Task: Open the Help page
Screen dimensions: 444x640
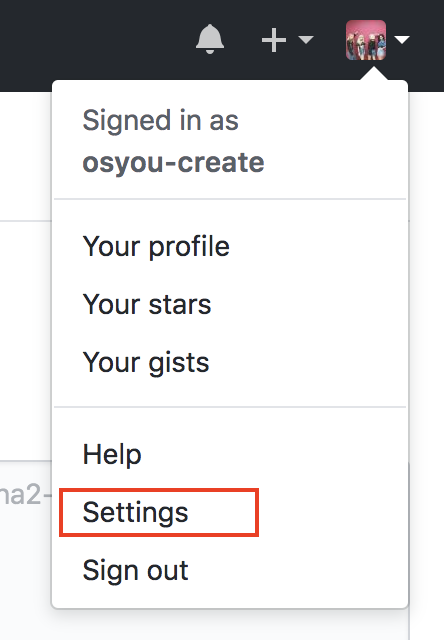Action: click(x=112, y=454)
